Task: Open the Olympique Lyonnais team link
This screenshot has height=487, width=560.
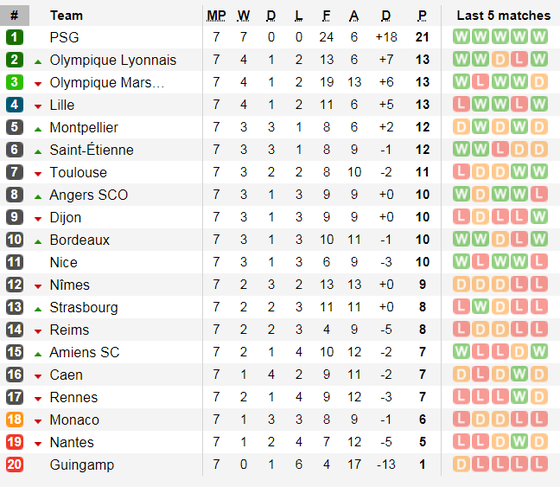Action: click(x=113, y=60)
